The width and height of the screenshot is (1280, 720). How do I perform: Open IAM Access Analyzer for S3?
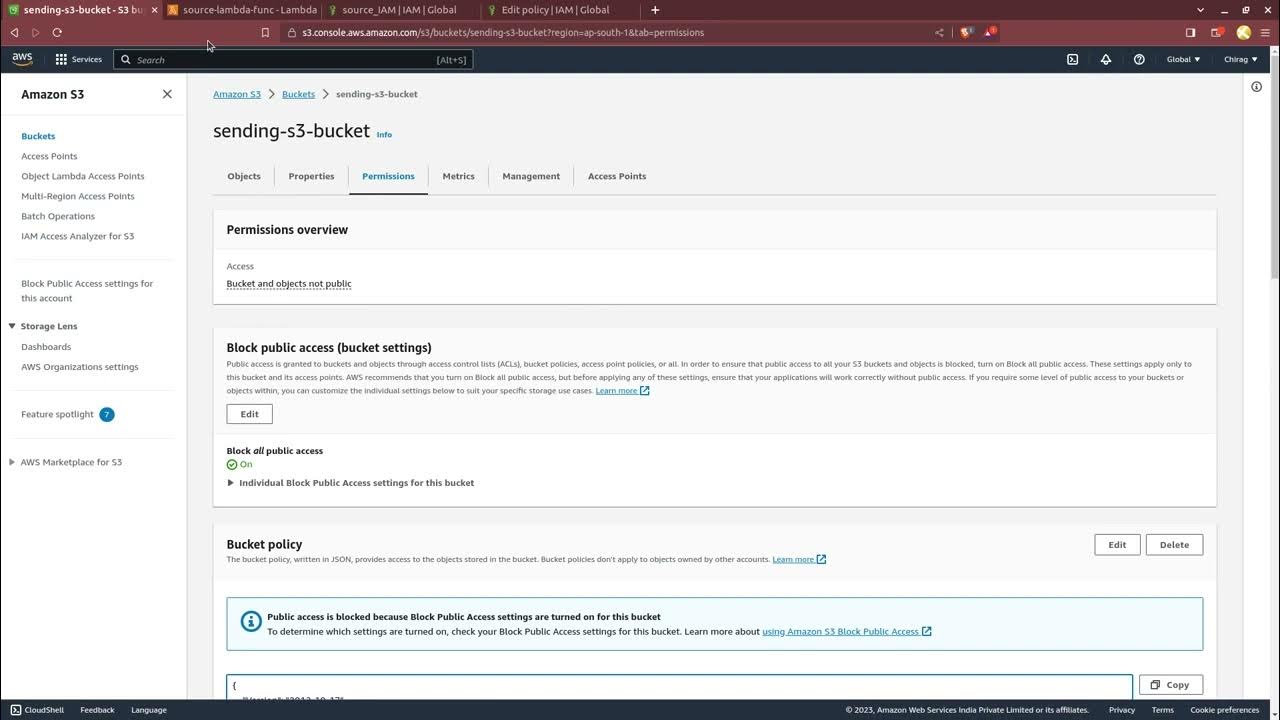click(x=77, y=236)
